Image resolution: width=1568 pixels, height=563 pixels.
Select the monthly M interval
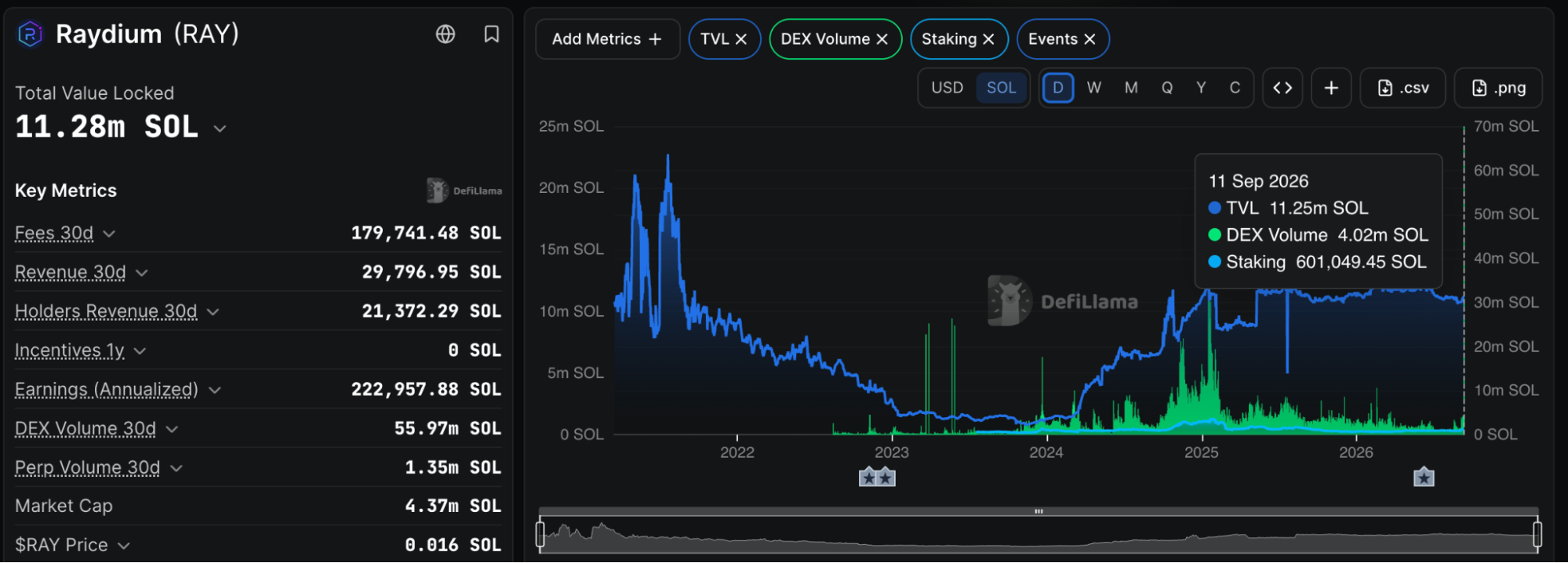coord(1131,88)
